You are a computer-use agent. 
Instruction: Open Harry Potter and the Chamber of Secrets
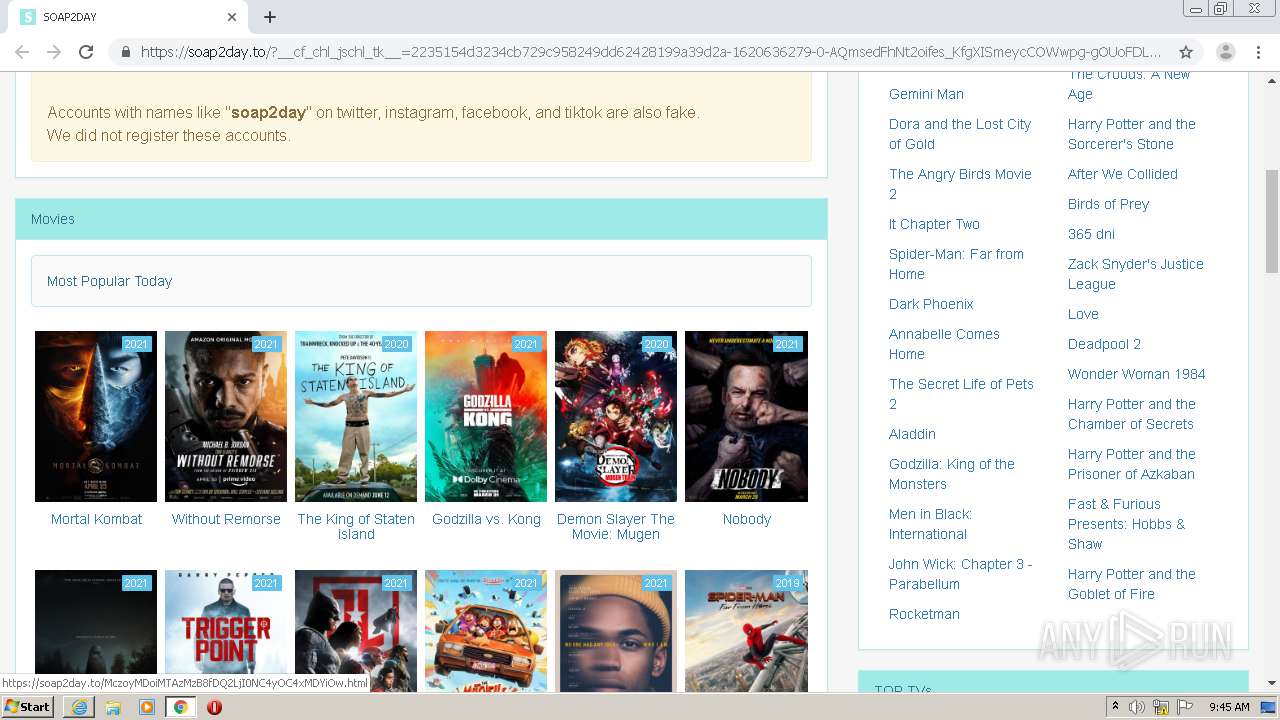click(x=1132, y=414)
